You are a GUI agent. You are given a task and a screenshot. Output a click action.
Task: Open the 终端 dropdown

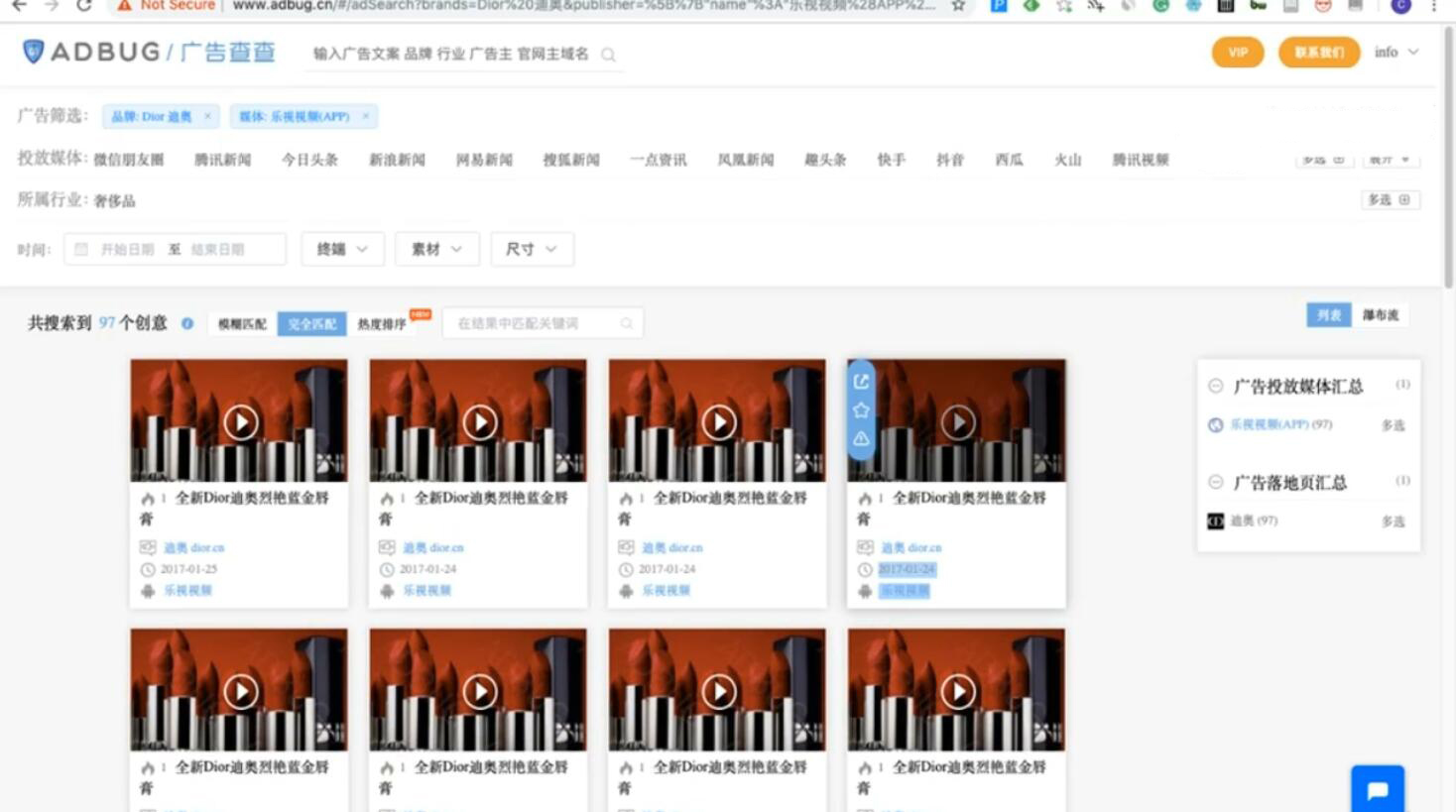point(341,249)
